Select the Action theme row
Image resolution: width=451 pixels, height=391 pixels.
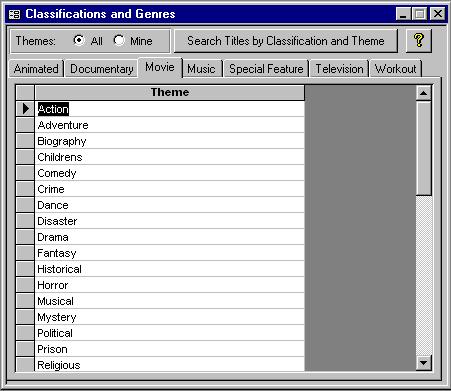(x=170, y=109)
